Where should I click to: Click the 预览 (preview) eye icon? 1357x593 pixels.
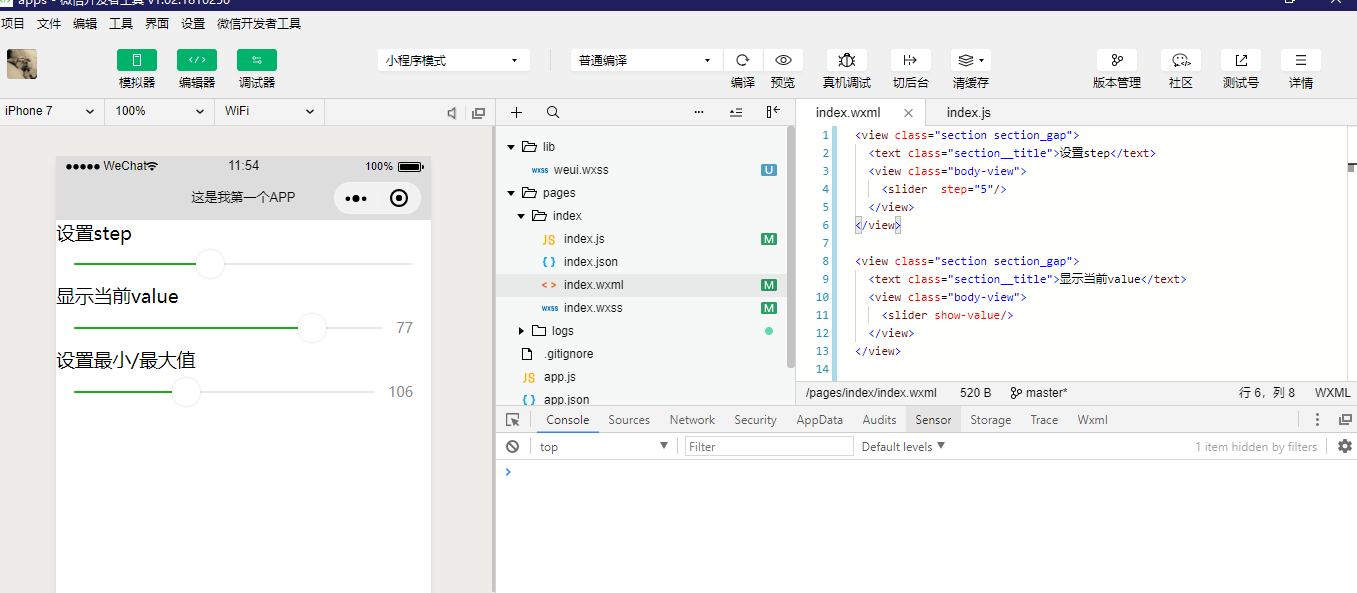coord(783,60)
